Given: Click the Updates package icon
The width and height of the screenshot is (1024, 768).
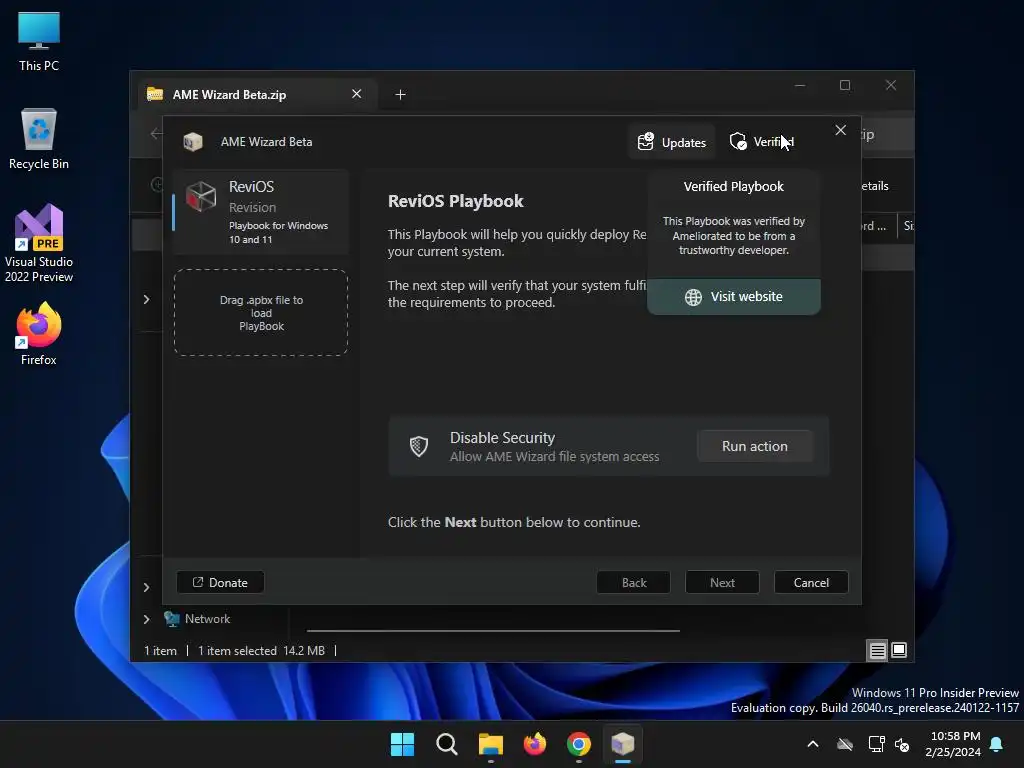Looking at the screenshot, I should [x=645, y=142].
